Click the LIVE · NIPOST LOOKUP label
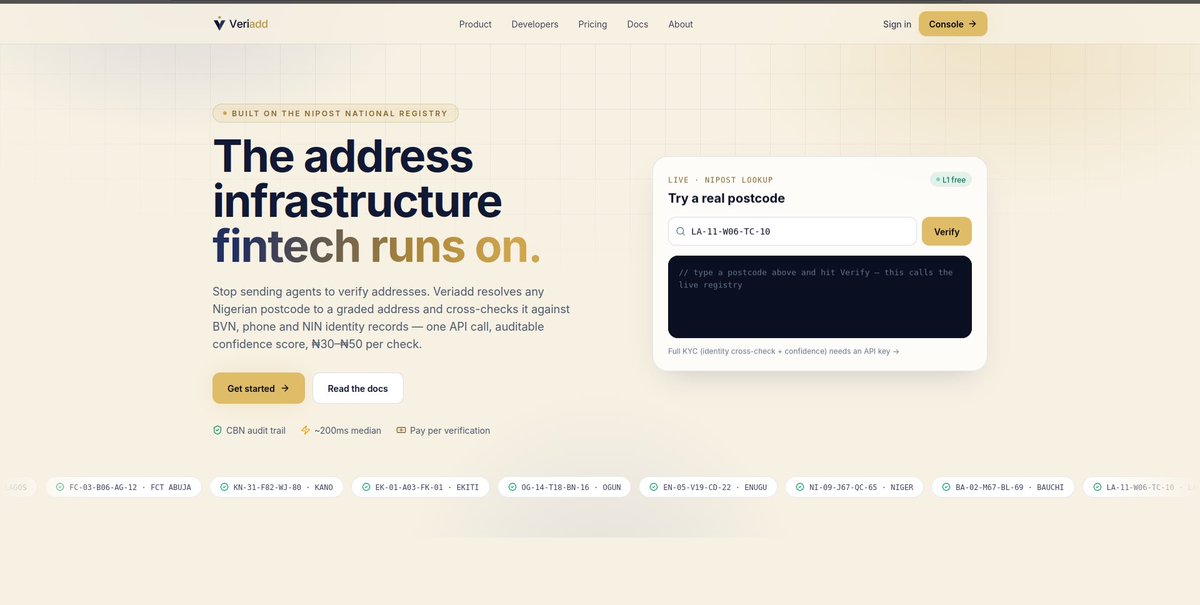This screenshot has height=605, width=1200. pyautogui.click(x=720, y=180)
